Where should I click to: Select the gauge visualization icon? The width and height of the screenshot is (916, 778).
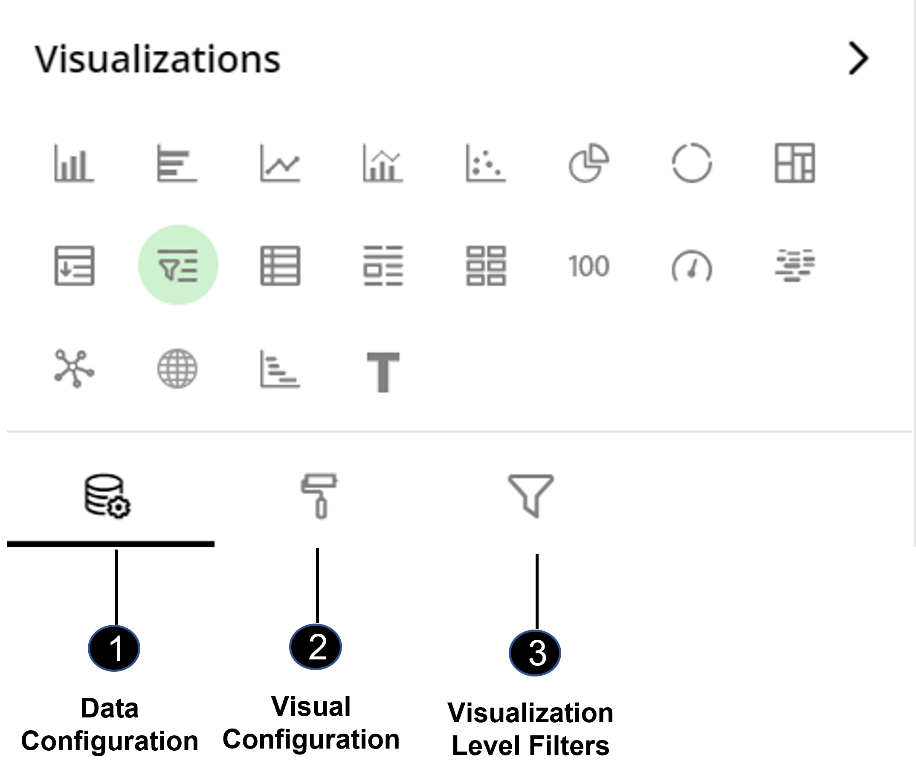pos(692,266)
